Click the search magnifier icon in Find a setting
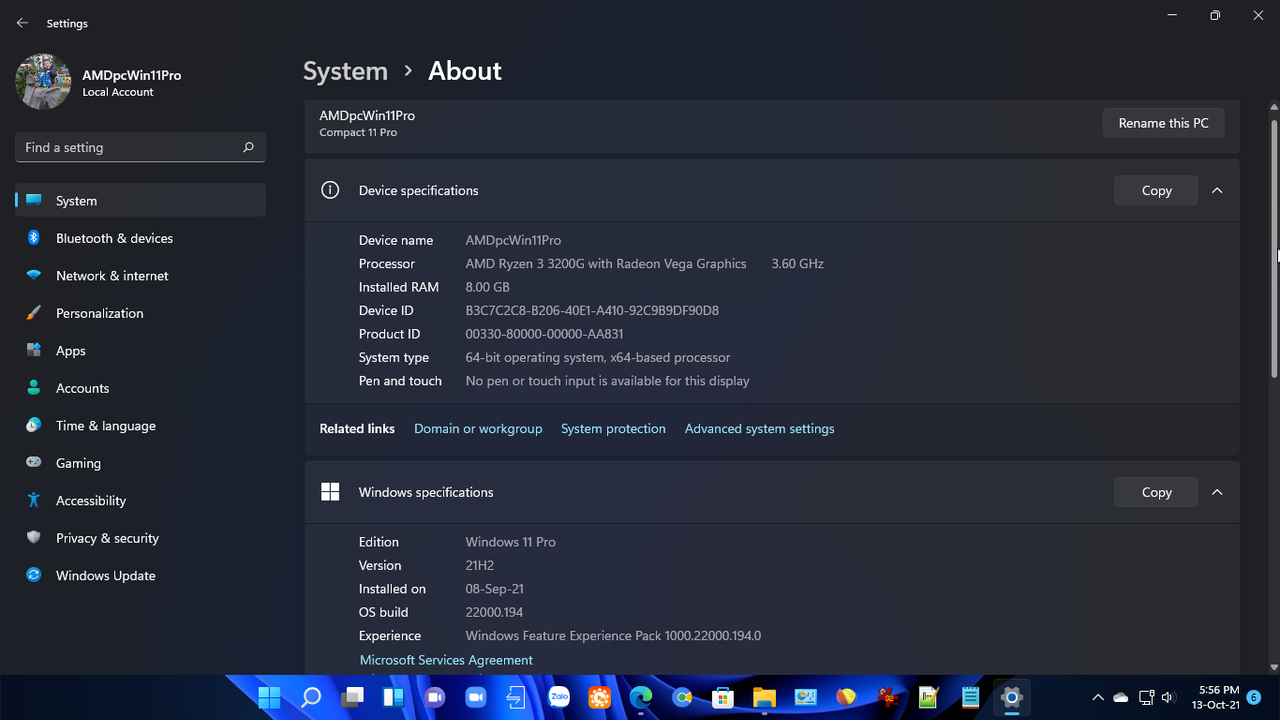This screenshot has height=720, width=1280. tap(248, 147)
